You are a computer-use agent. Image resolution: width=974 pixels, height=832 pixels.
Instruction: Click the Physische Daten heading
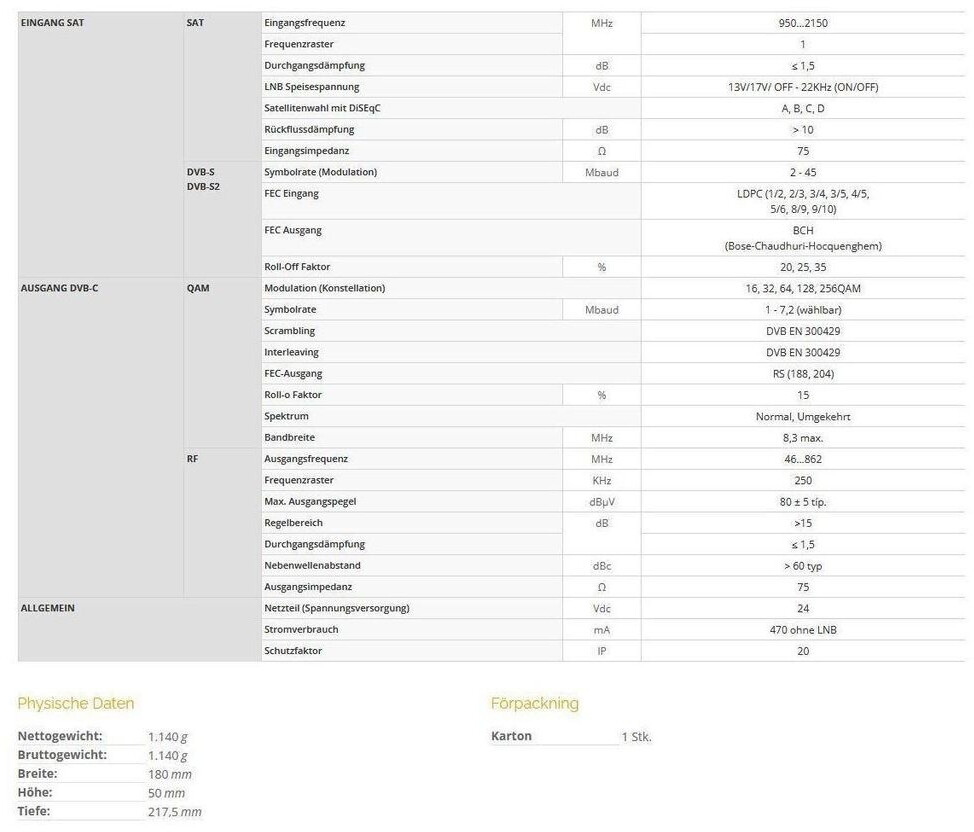[76, 703]
